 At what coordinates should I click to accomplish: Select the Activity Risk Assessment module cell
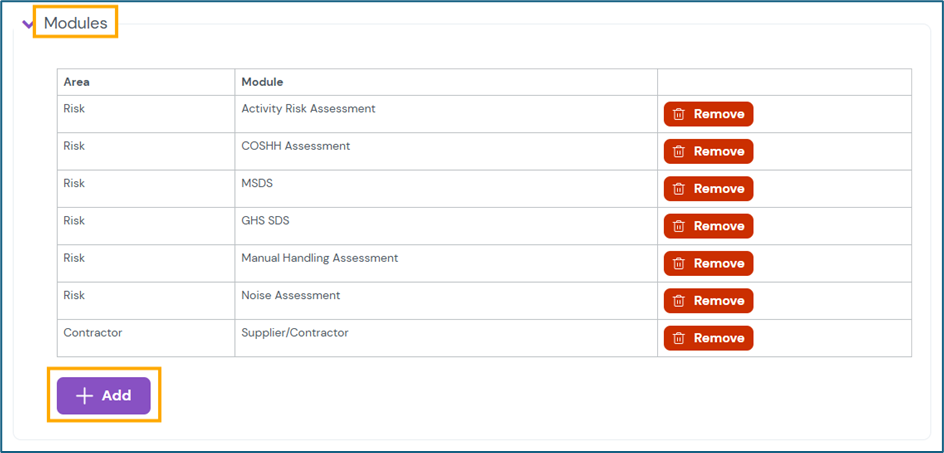[x=308, y=109]
